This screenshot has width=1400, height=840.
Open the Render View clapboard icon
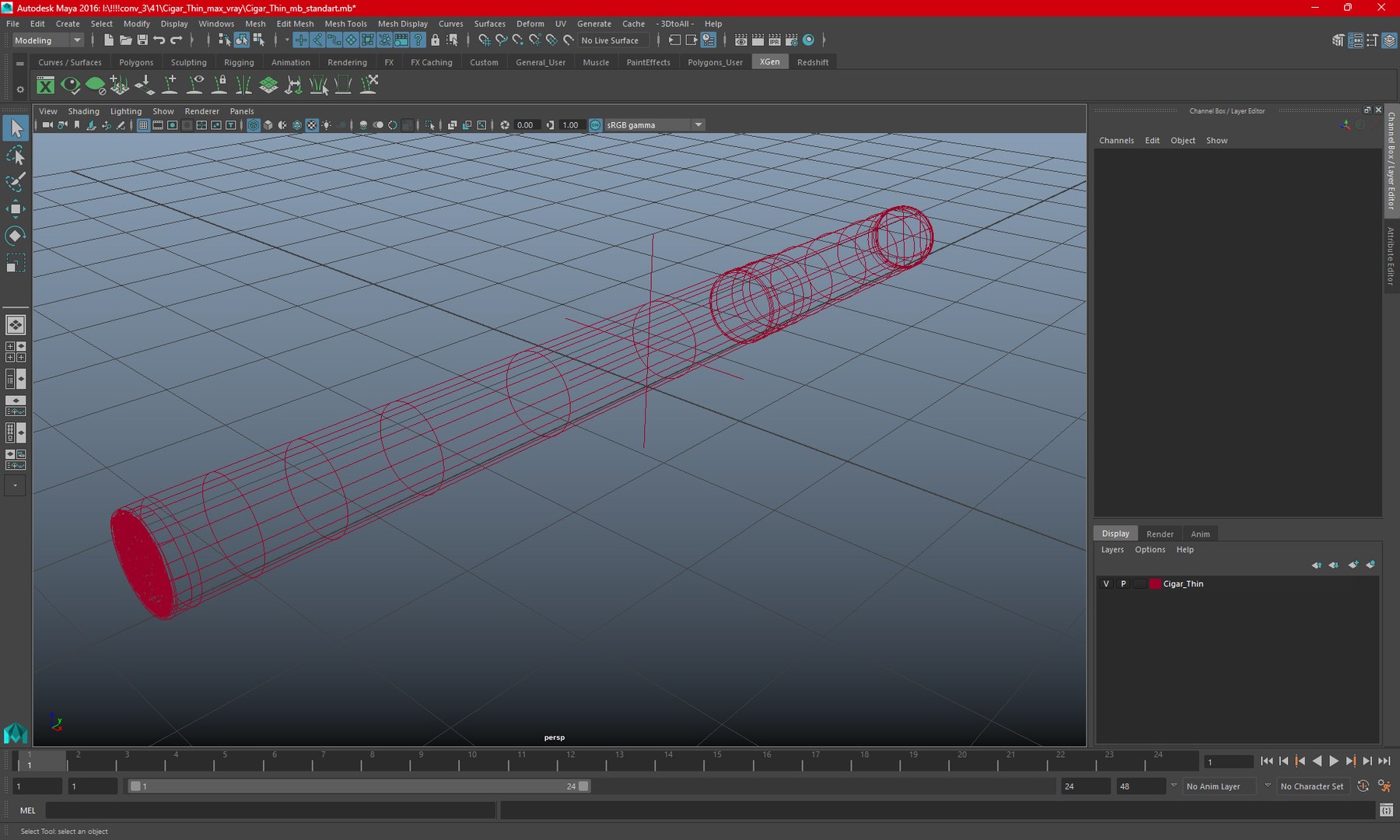pos(741,40)
